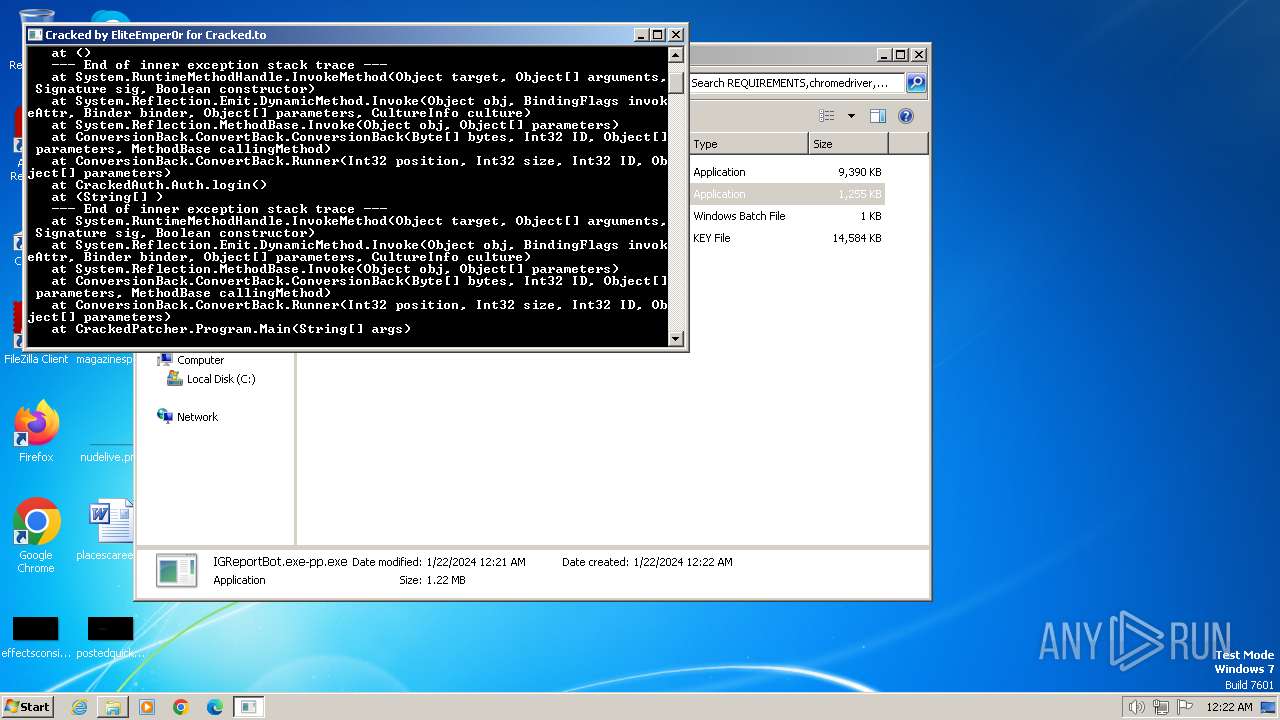Click the IGReportBot.exe-pp.exe details thumbnail
This screenshot has width=1280, height=720.
[177, 571]
